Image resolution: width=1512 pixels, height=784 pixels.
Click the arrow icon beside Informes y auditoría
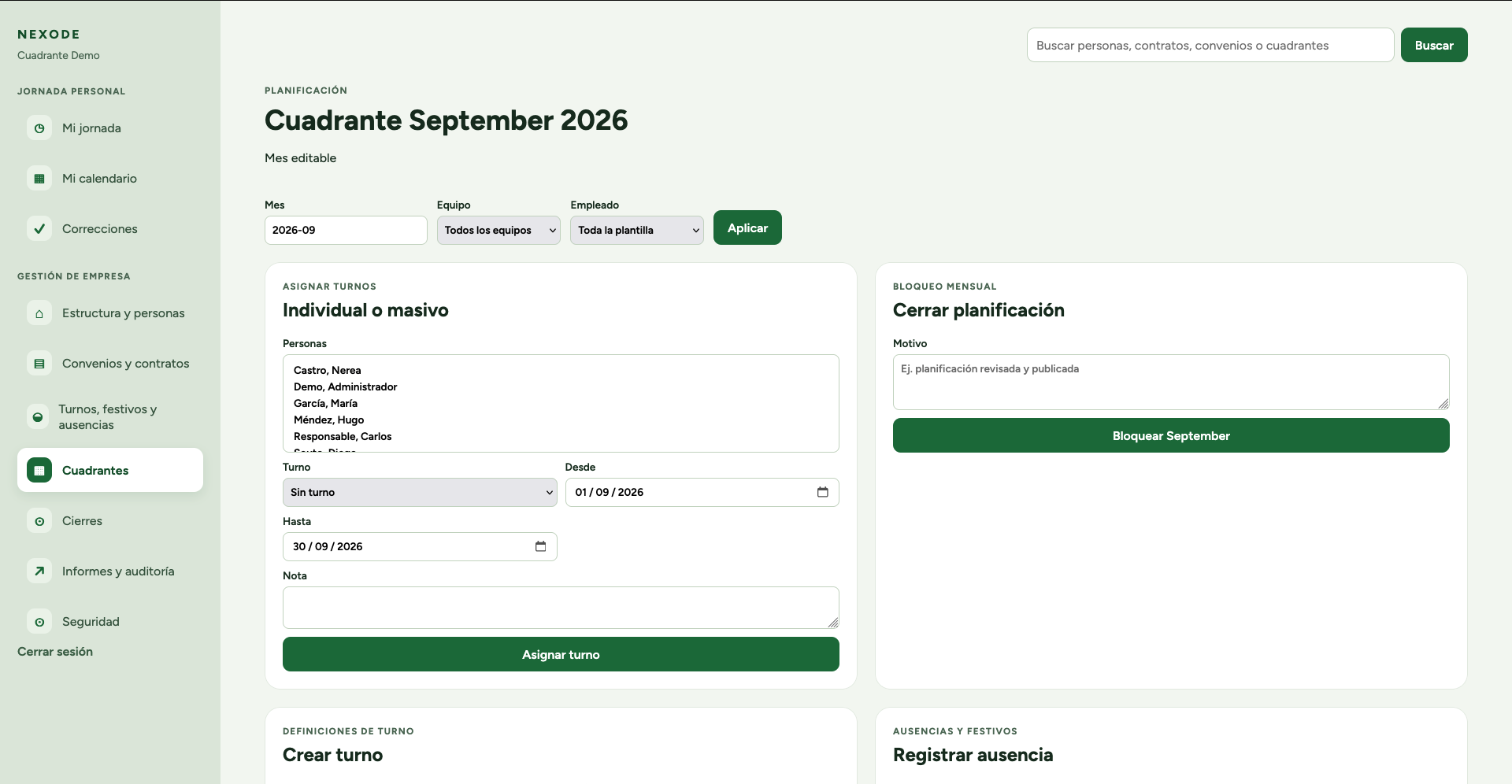[x=39, y=571]
